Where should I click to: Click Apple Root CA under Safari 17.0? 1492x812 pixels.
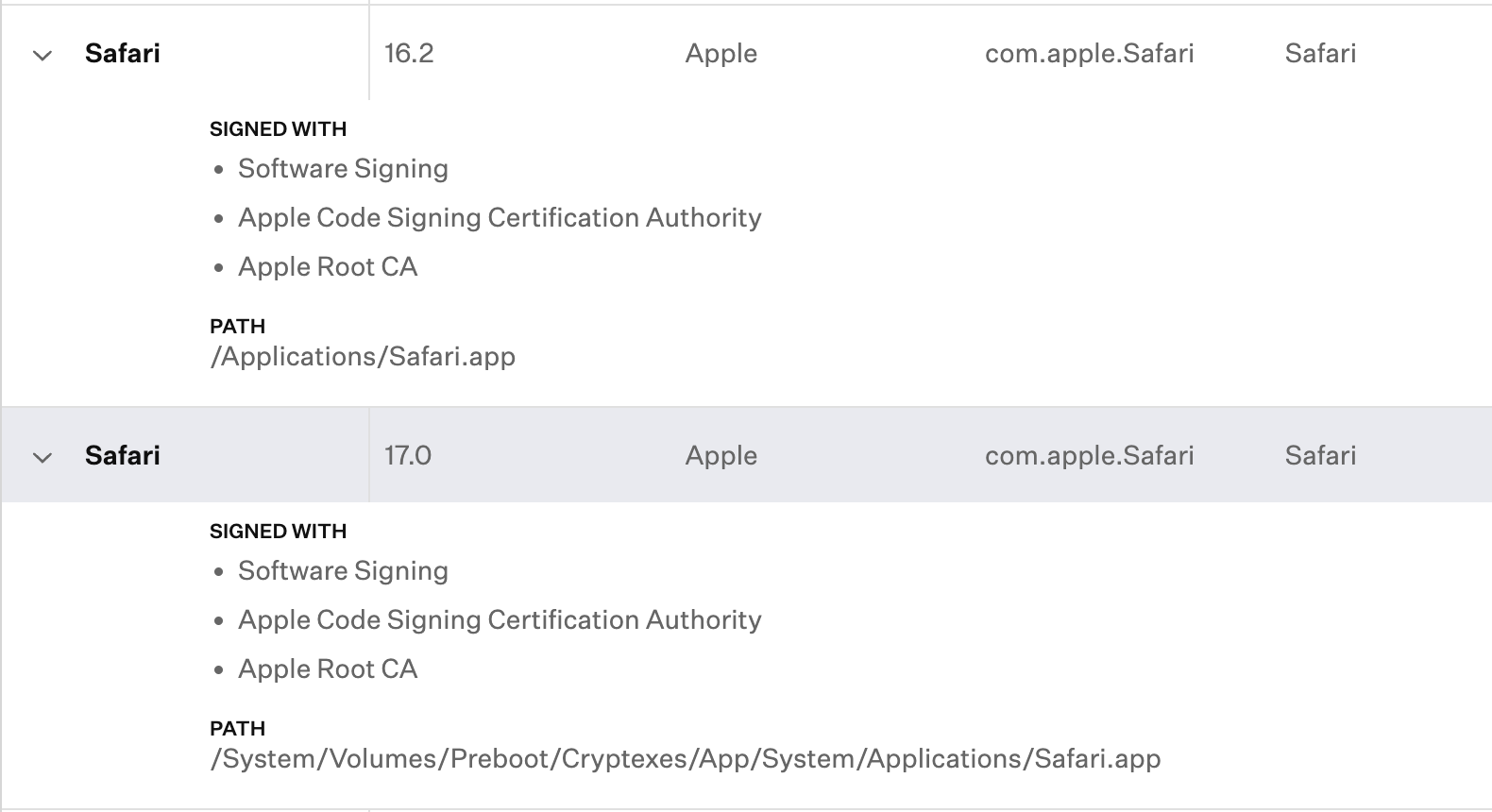tap(328, 669)
